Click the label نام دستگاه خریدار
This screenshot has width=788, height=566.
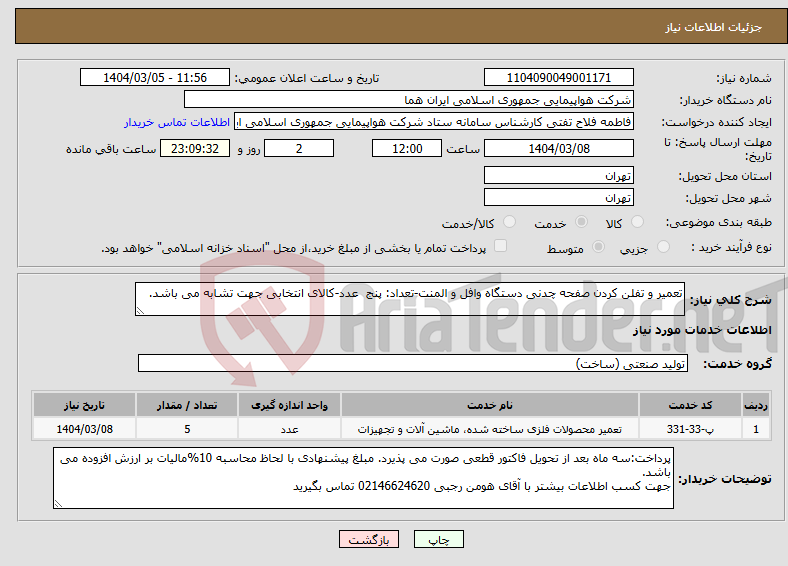tap(726, 101)
